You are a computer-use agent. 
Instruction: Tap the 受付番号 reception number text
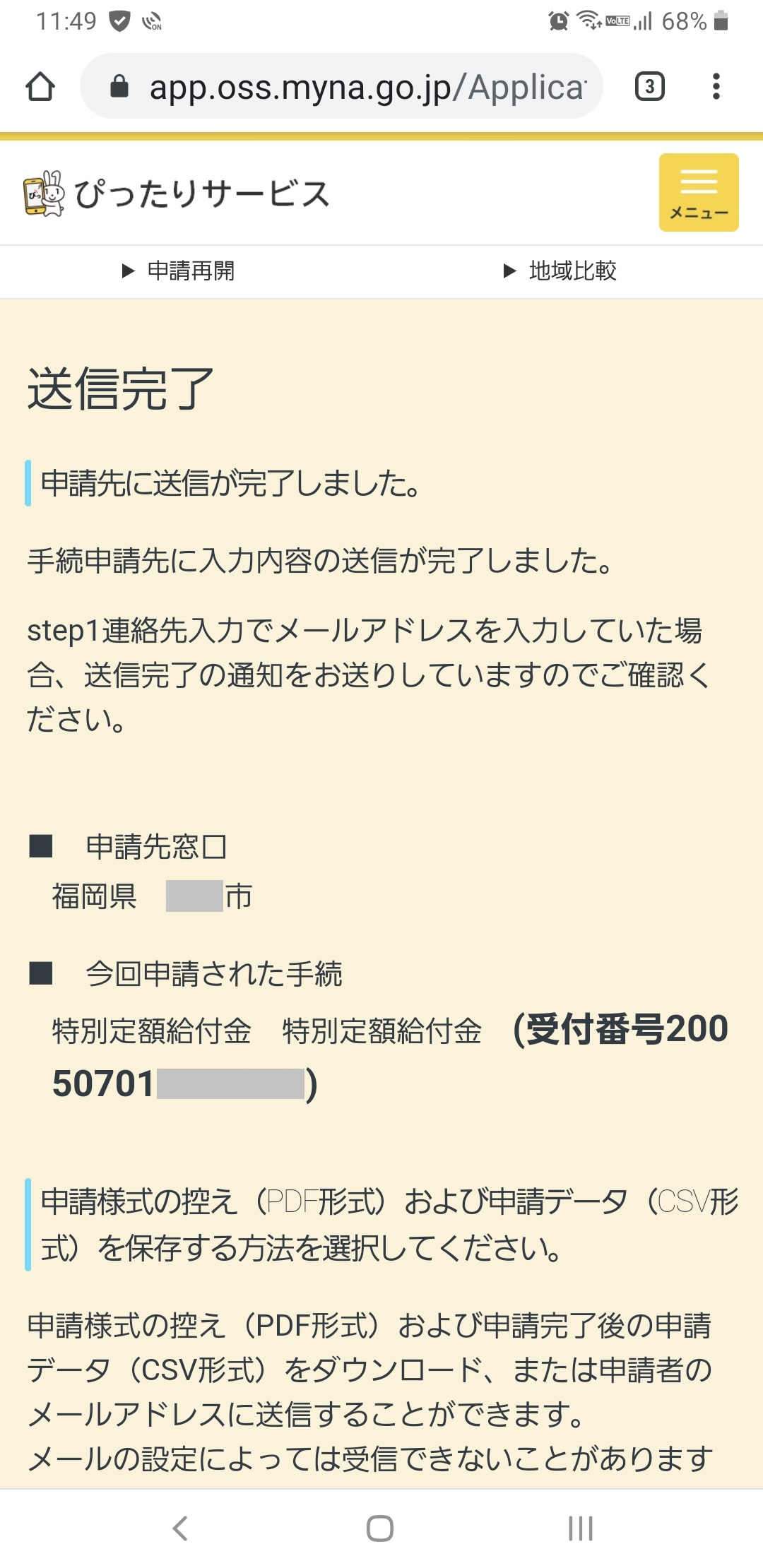(619, 1029)
